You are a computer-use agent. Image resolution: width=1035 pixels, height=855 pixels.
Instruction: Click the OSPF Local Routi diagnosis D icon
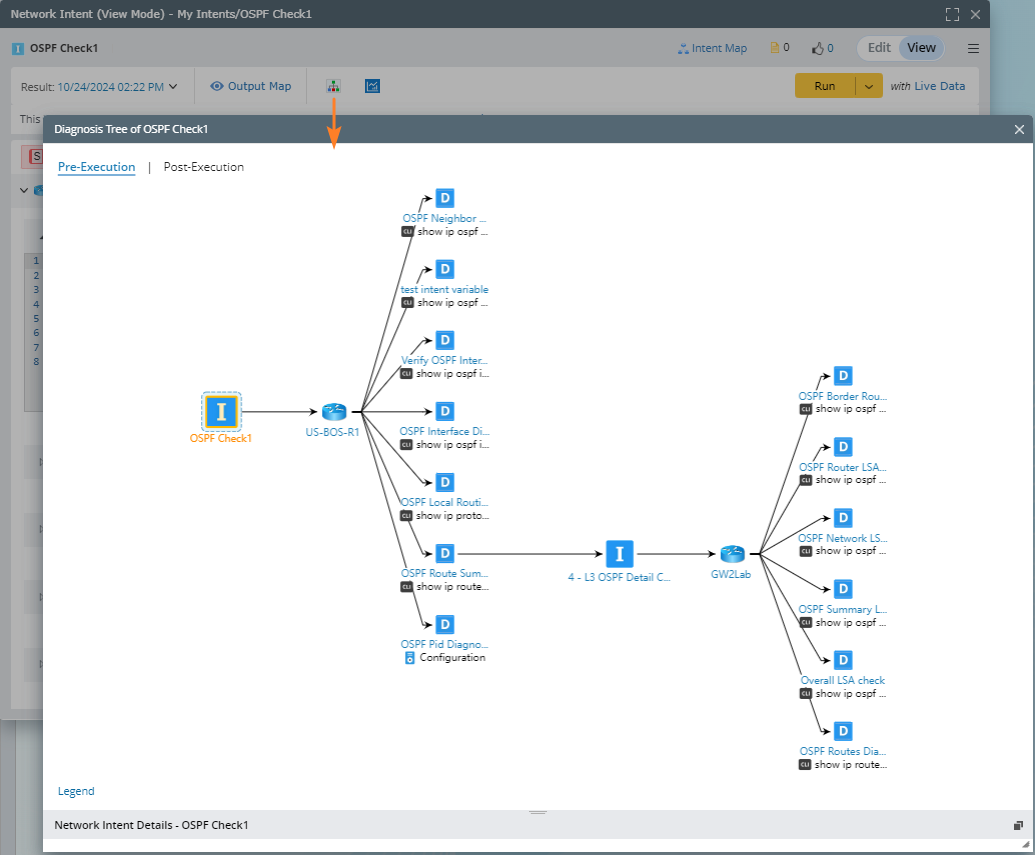pyautogui.click(x=445, y=483)
